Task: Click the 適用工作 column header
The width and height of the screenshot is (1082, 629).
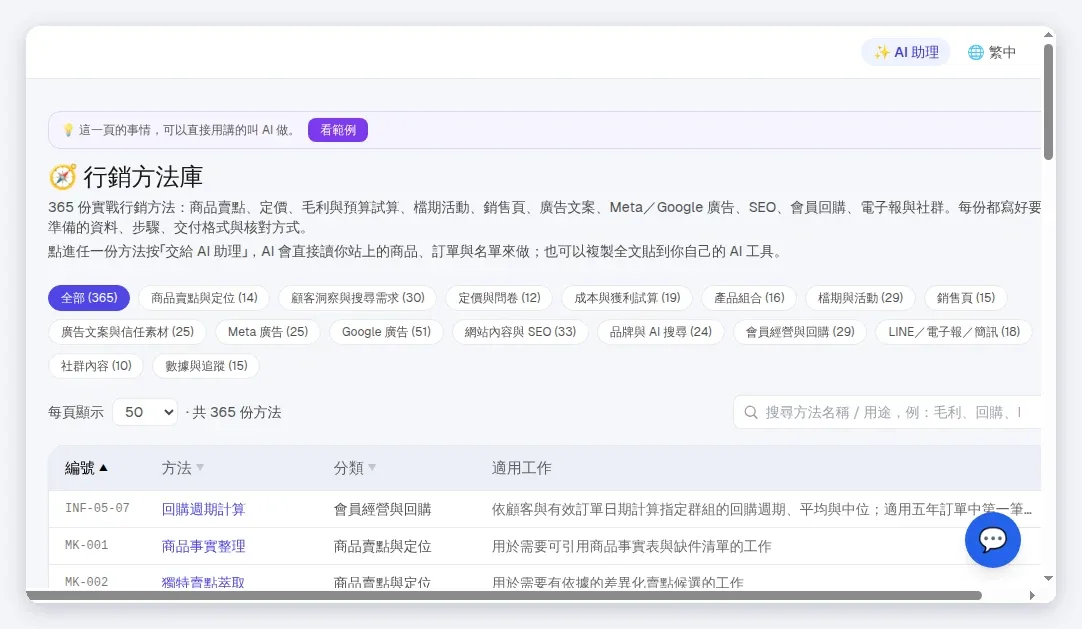Action: click(x=521, y=468)
